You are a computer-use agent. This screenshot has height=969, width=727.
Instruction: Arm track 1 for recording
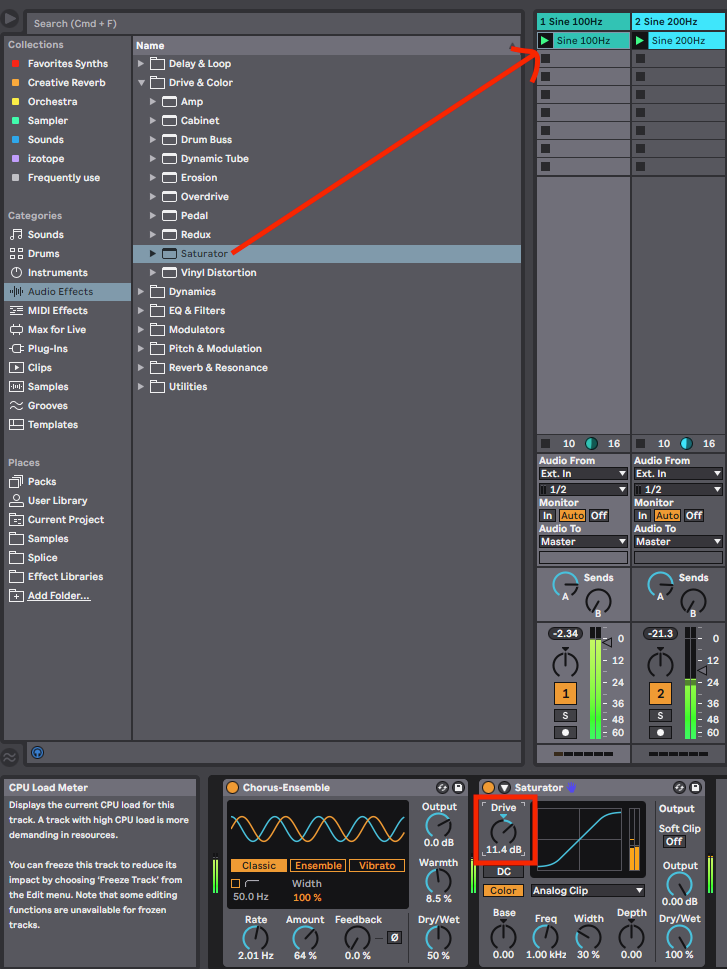pyautogui.click(x=565, y=732)
